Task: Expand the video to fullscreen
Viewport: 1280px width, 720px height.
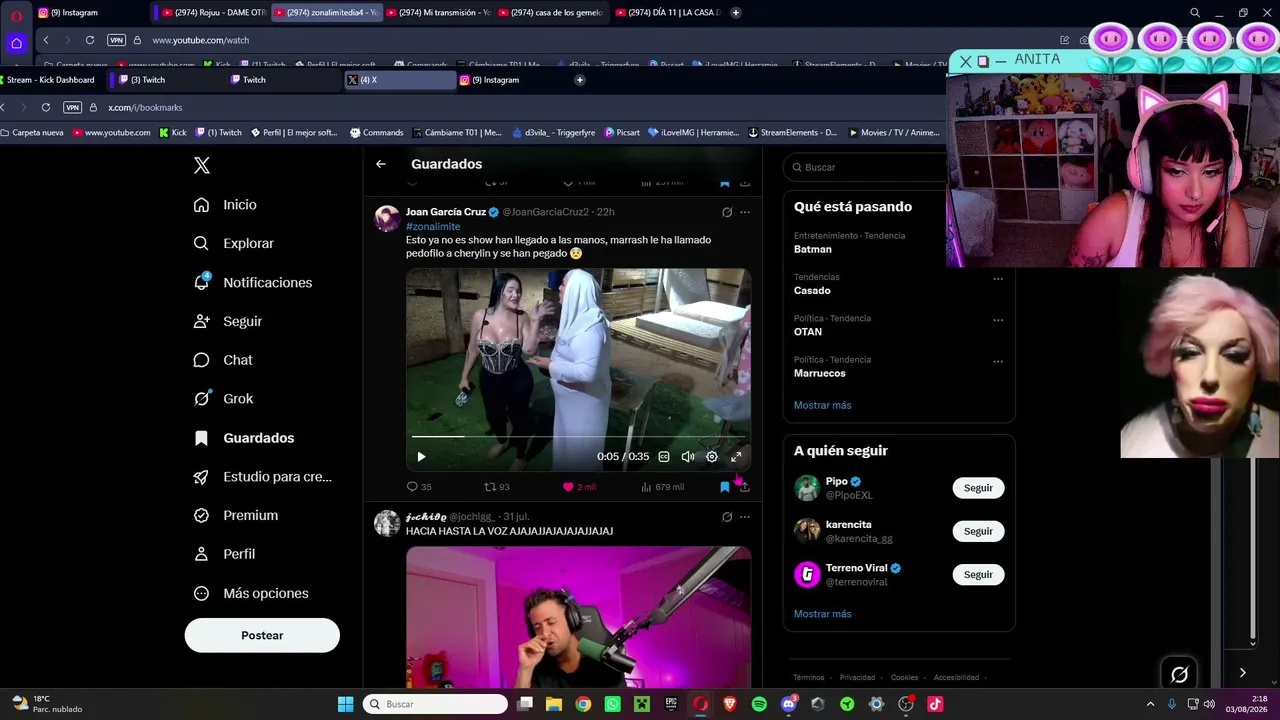Action: (736, 457)
